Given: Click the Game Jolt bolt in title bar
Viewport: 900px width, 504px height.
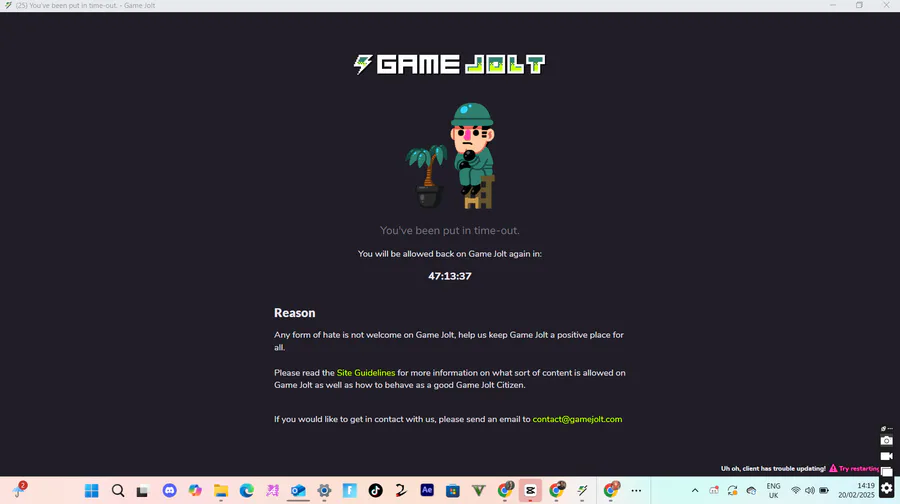Looking at the screenshot, I should (8, 5).
